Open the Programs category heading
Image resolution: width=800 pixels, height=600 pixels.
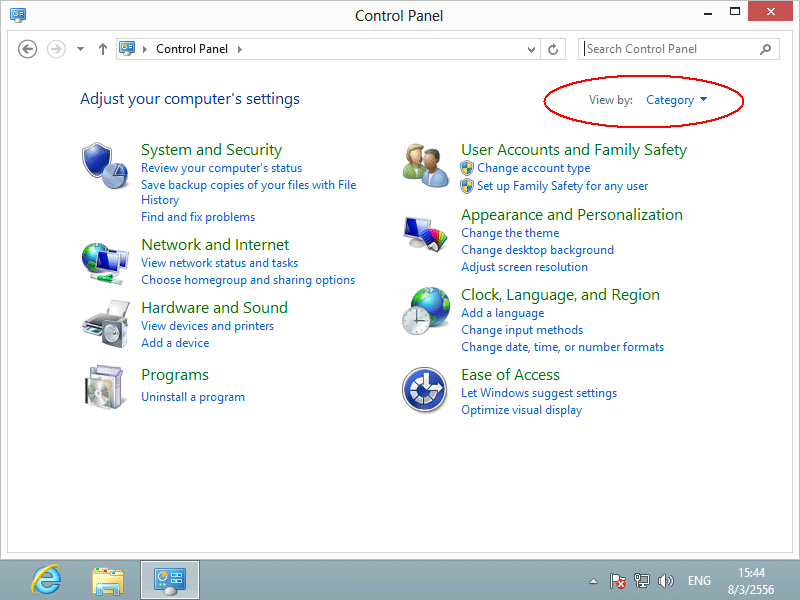click(x=175, y=375)
